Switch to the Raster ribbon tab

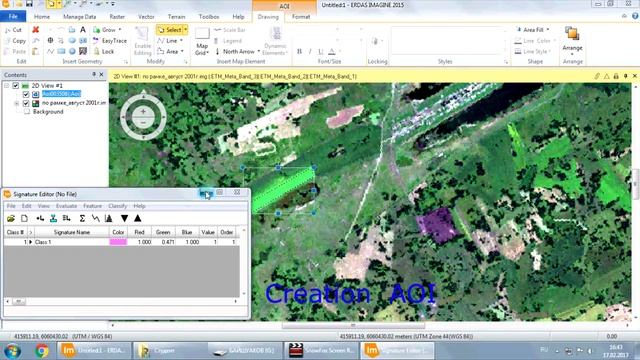(117, 17)
